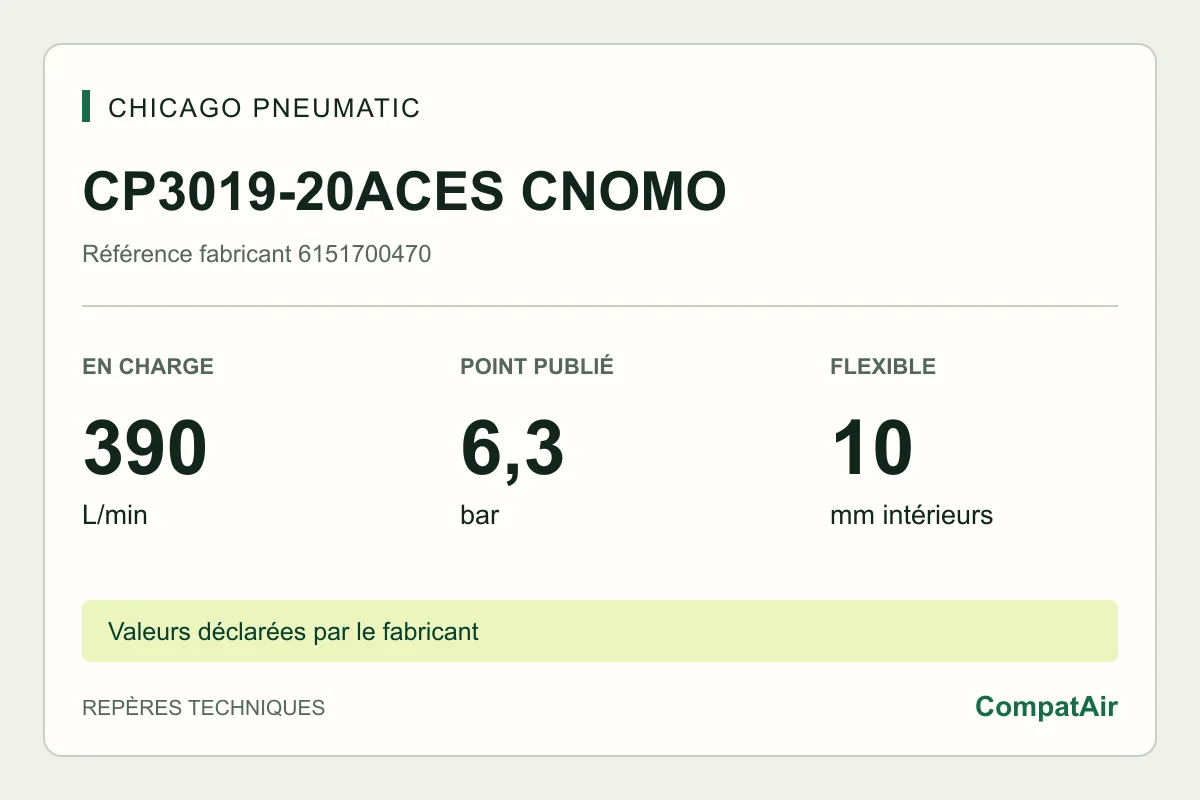Click the FLEXIBLE heading
Image resolution: width=1200 pixels, height=800 pixels.
point(883,366)
